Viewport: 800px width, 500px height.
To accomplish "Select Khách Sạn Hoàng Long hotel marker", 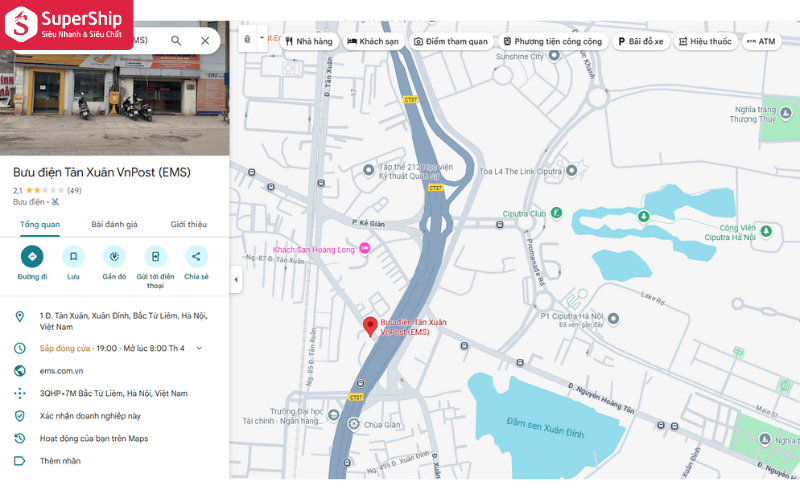I will tap(364, 248).
